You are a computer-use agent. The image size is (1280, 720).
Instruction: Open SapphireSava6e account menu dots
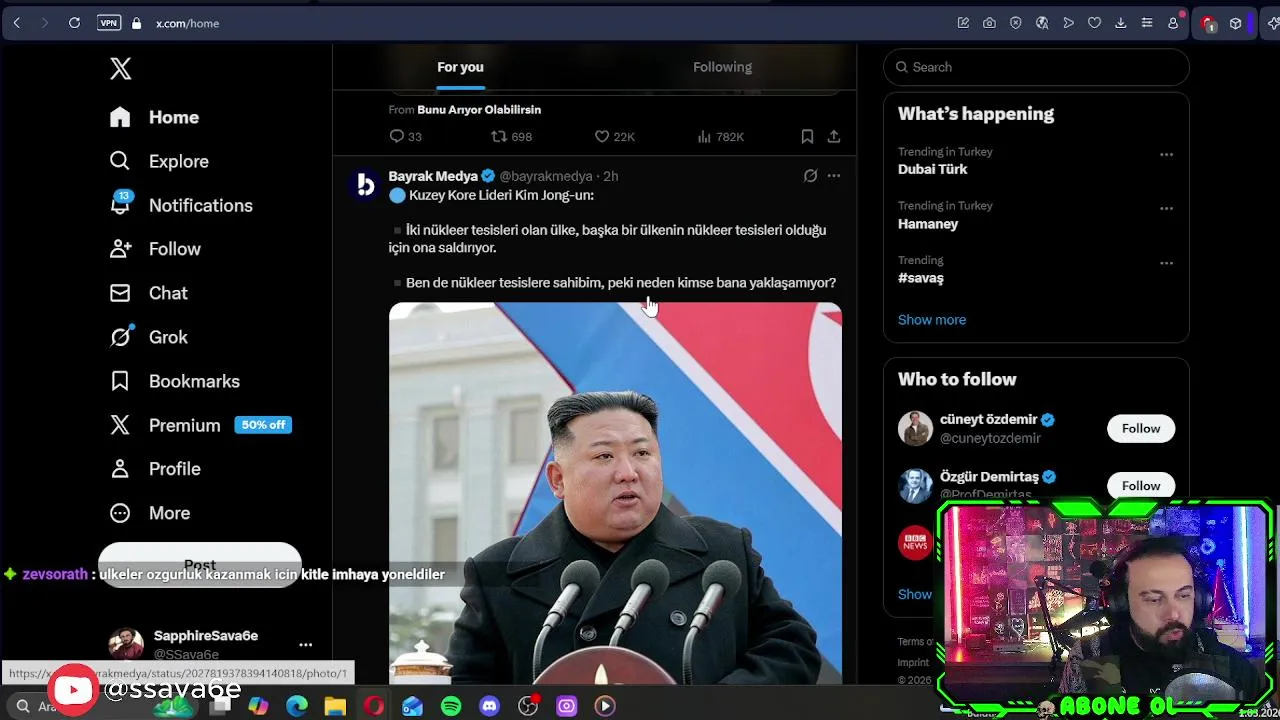click(x=306, y=645)
